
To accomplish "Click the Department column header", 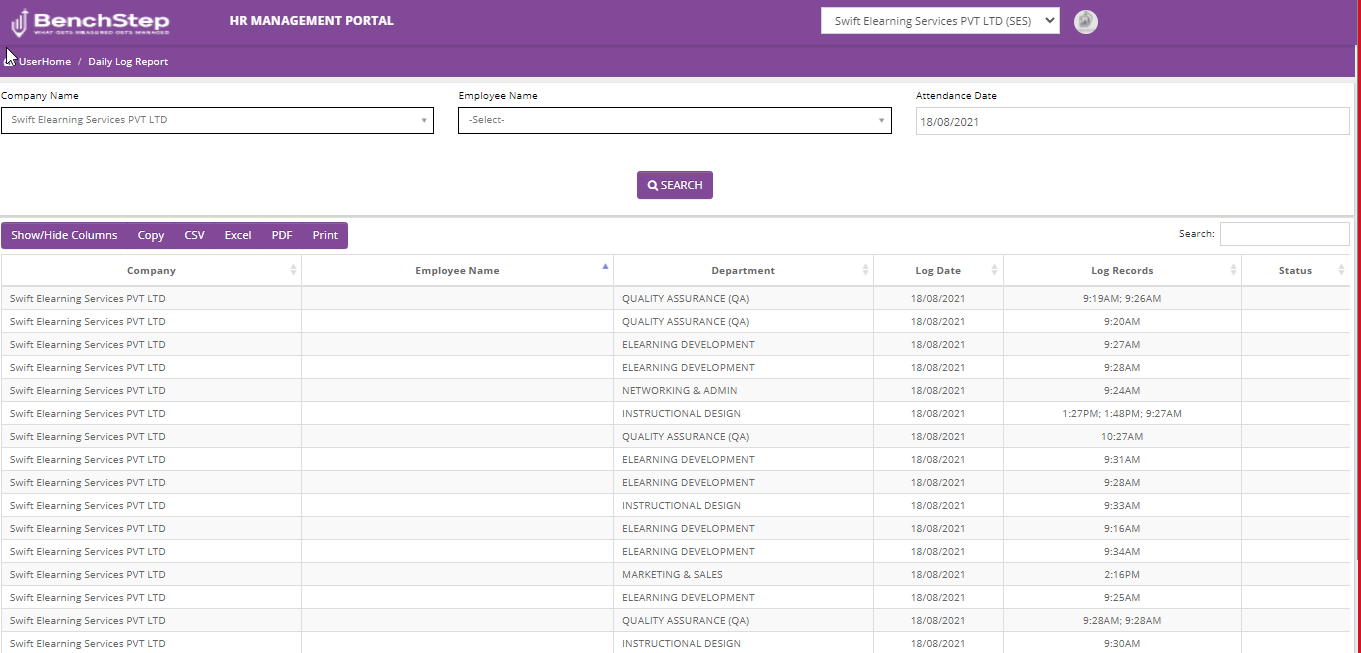I will point(743,270).
